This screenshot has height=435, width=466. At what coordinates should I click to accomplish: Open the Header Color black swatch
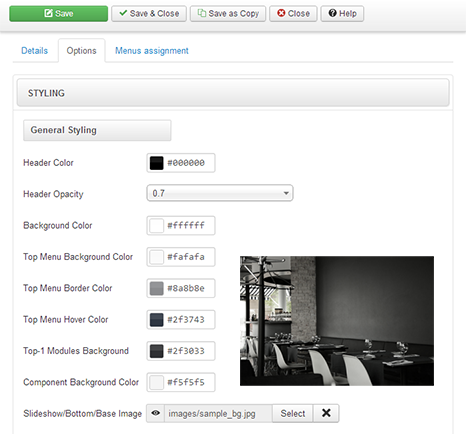coord(156,163)
